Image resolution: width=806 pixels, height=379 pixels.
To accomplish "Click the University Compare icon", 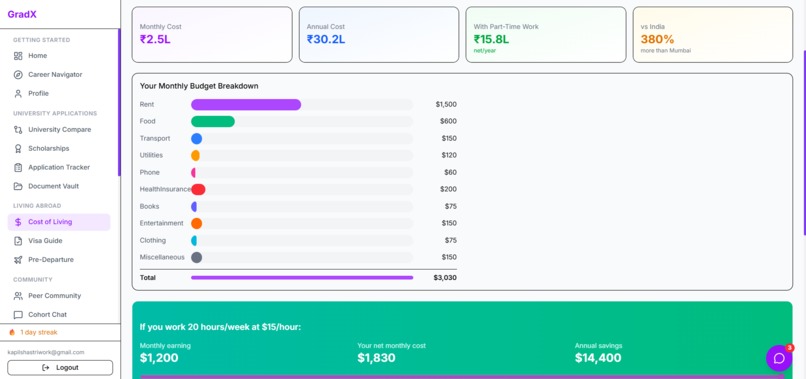I will click(18, 130).
